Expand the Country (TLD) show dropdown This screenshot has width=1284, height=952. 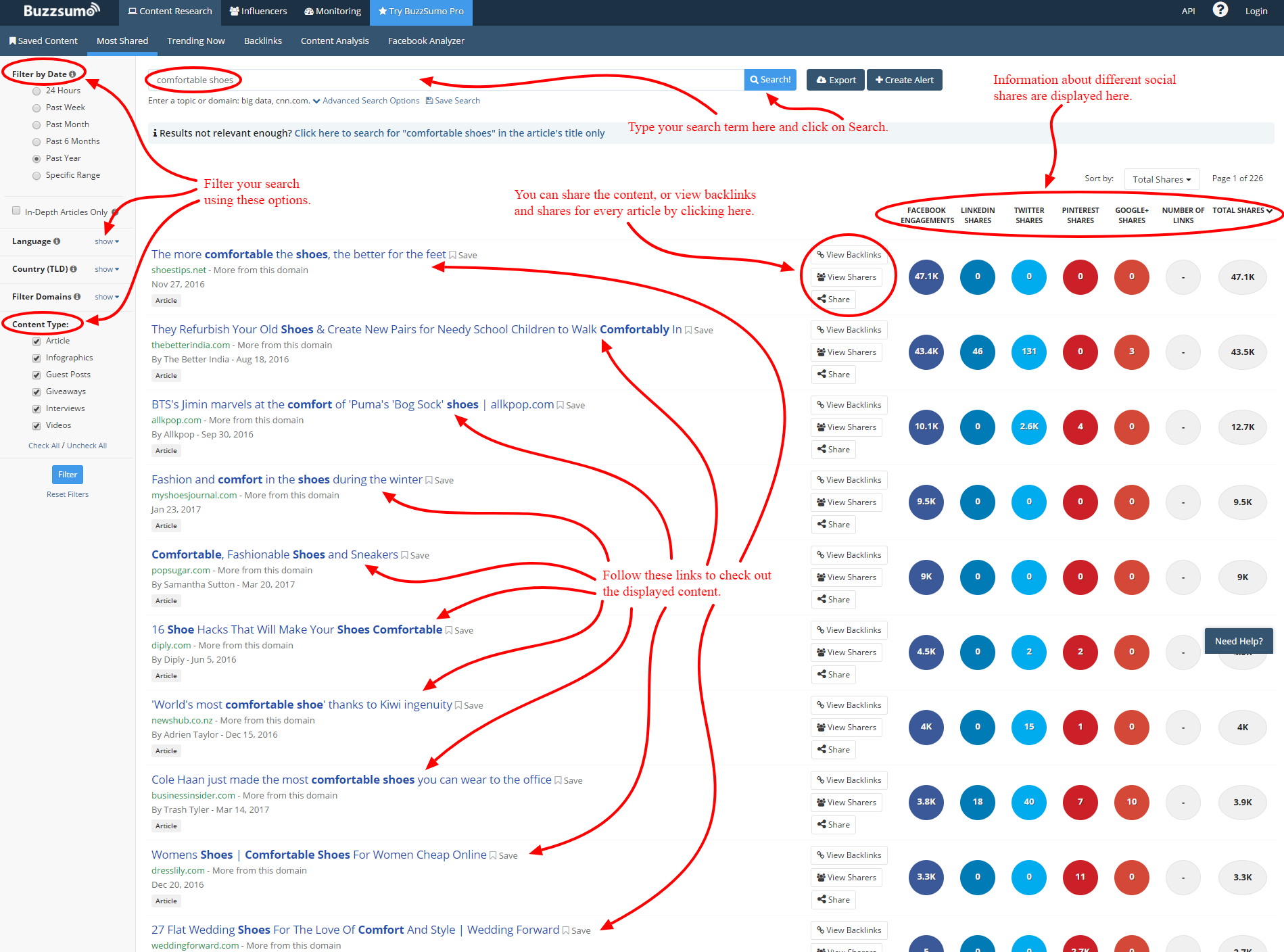tap(107, 269)
